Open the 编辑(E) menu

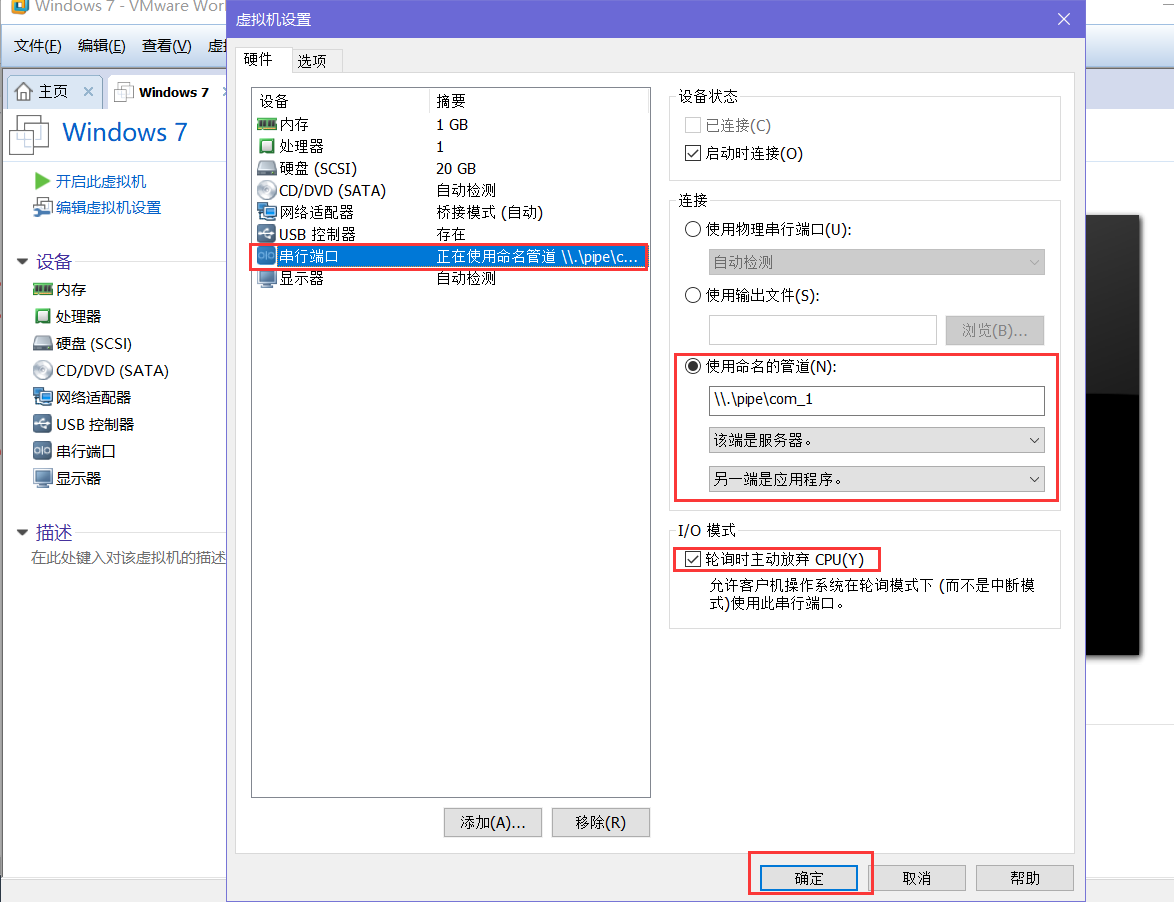[102, 46]
